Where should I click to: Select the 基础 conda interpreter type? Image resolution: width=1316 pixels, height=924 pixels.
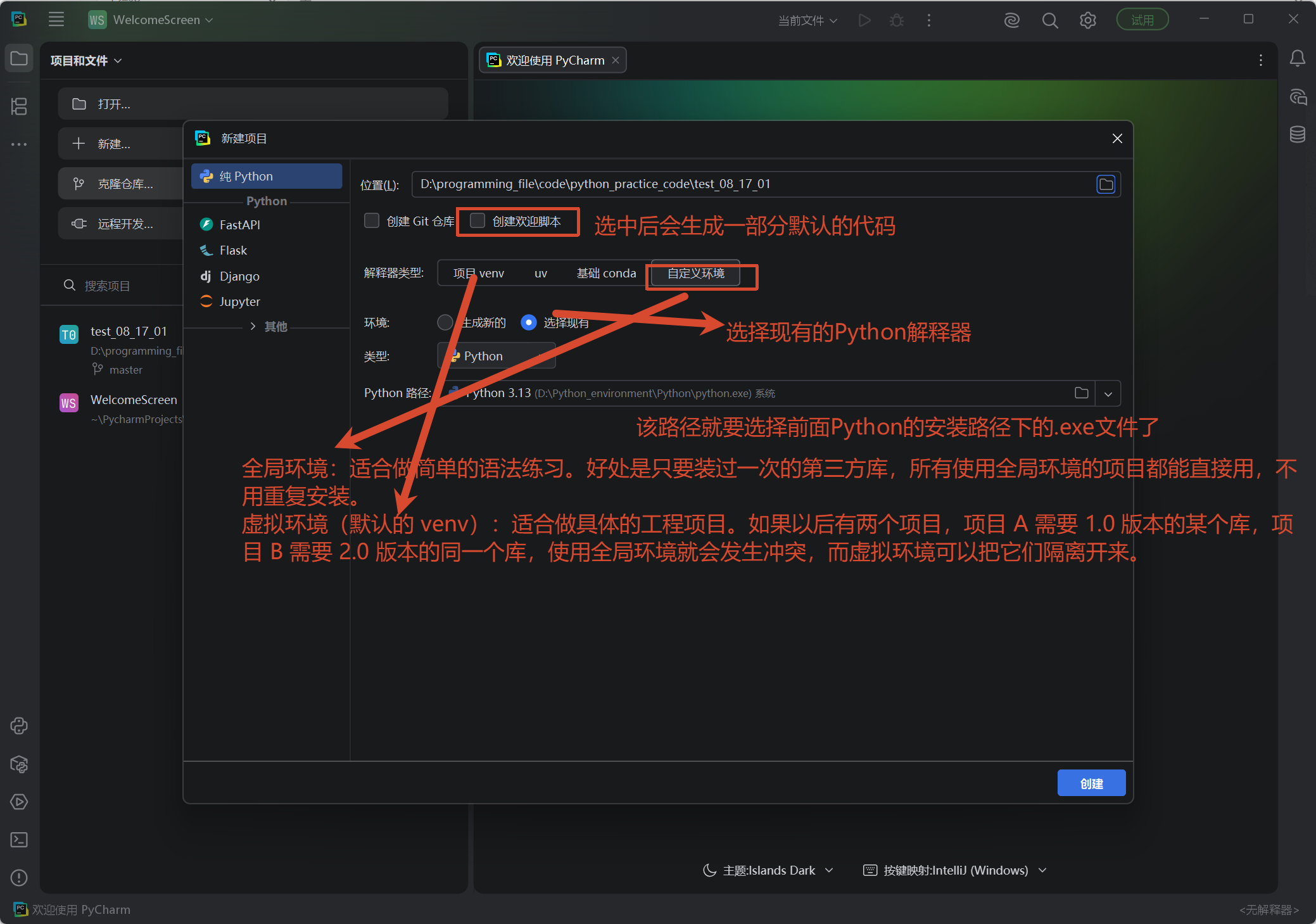[606, 273]
